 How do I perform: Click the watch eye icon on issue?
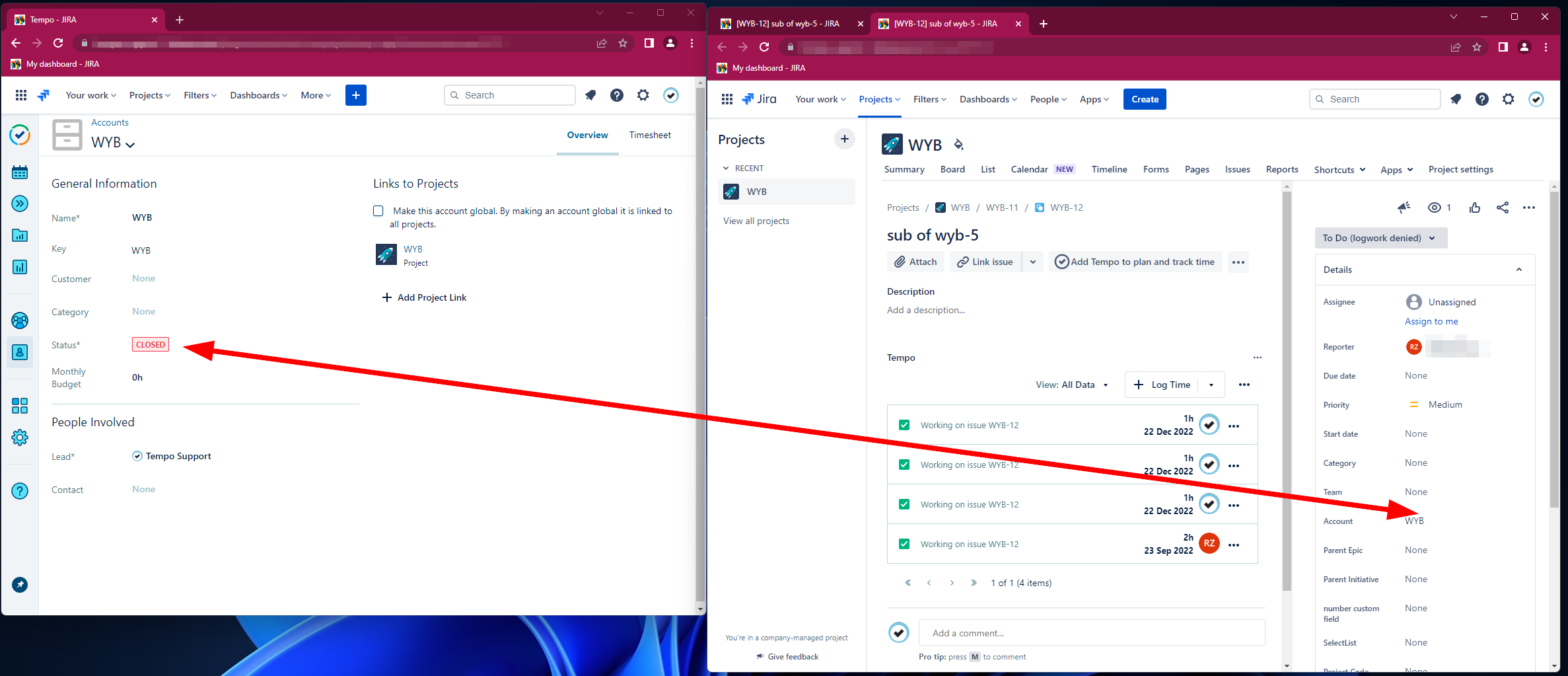coord(1434,207)
